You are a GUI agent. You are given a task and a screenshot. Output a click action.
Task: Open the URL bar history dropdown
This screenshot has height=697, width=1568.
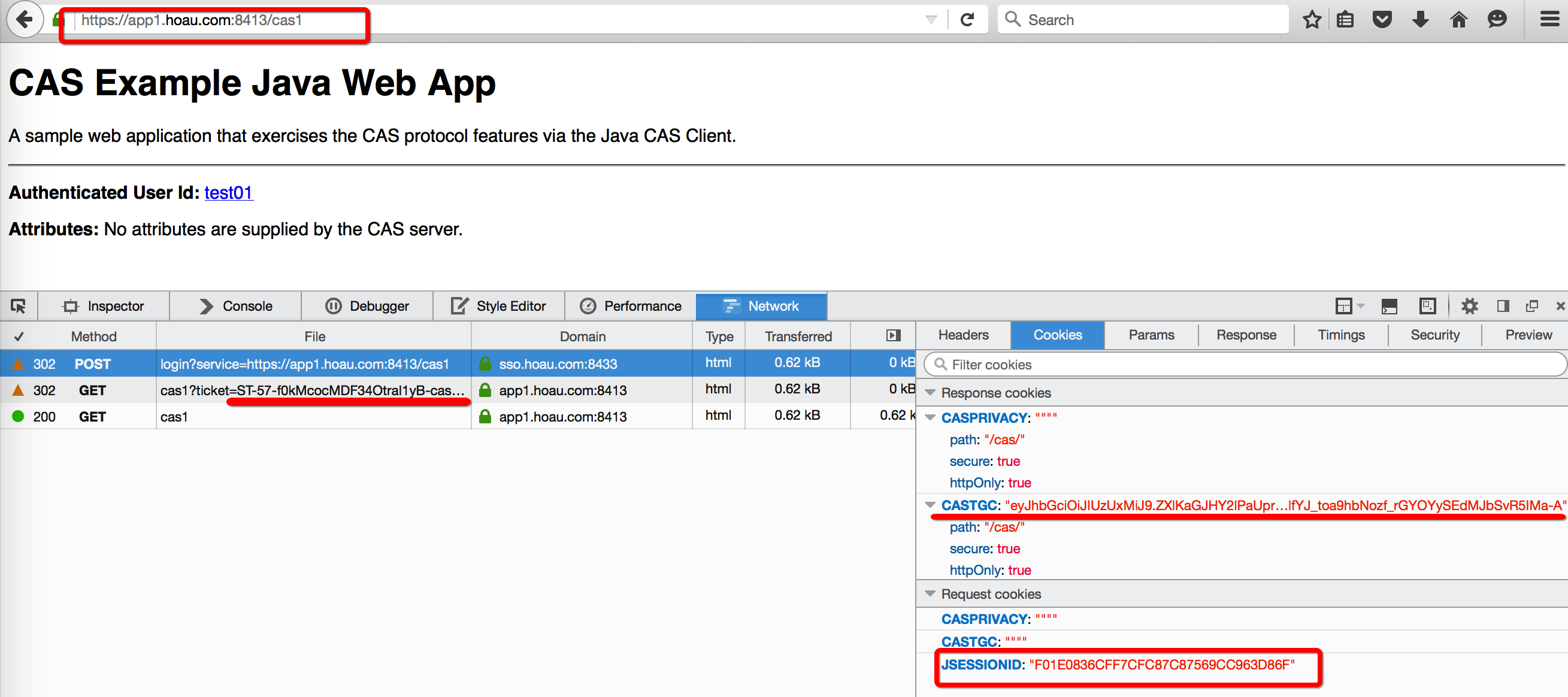(x=931, y=20)
